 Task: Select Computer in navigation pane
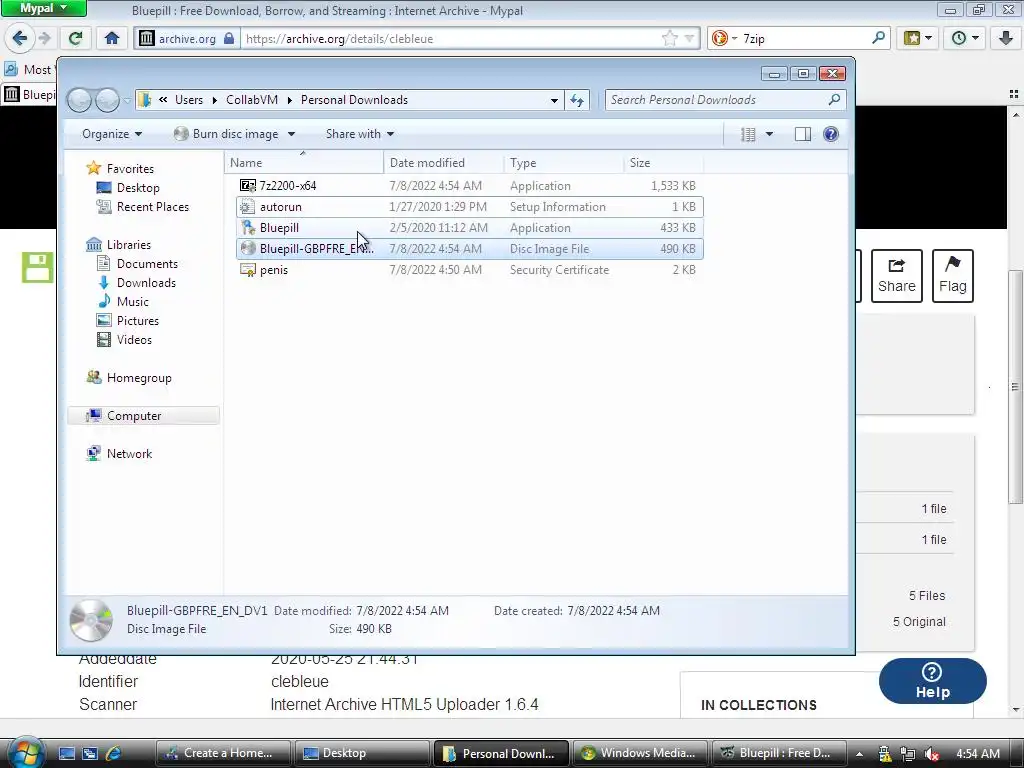point(144,415)
